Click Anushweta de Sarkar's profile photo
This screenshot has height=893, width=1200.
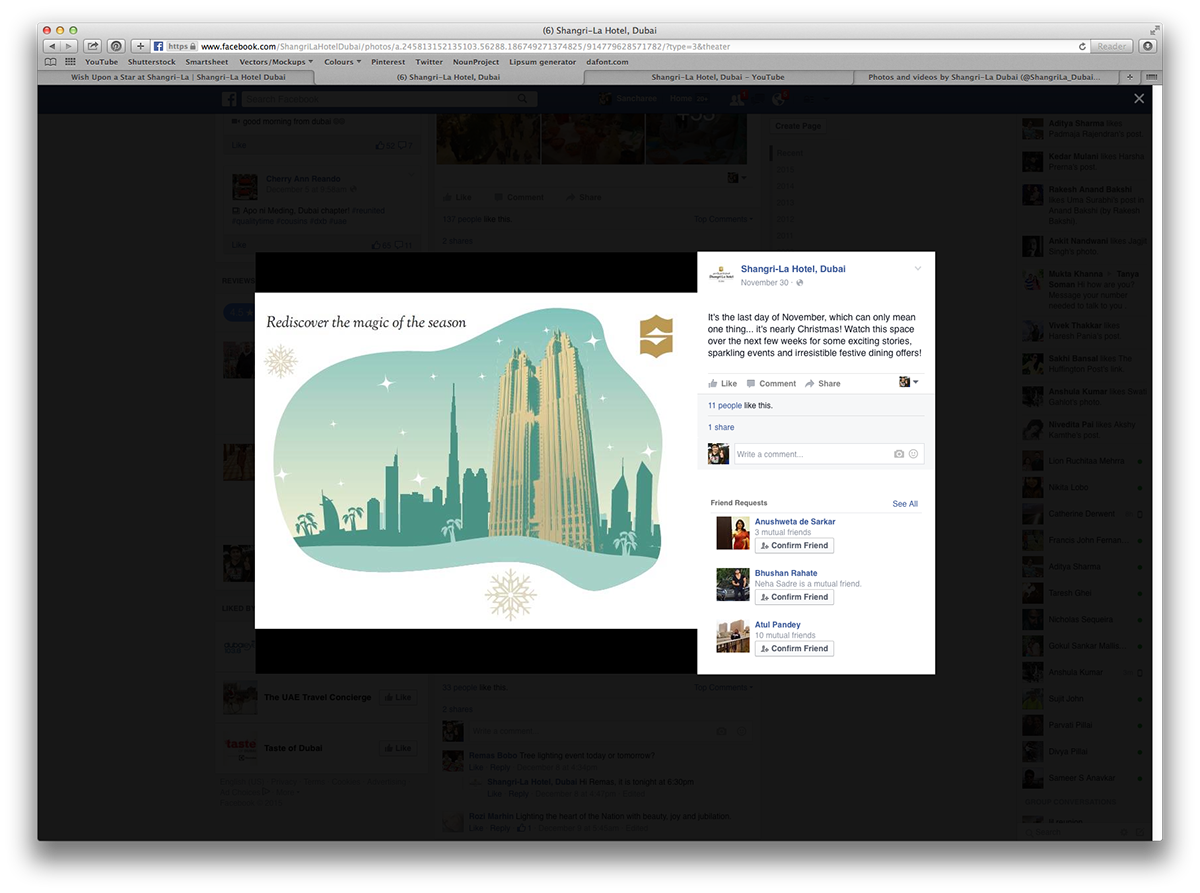tap(733, 533)
